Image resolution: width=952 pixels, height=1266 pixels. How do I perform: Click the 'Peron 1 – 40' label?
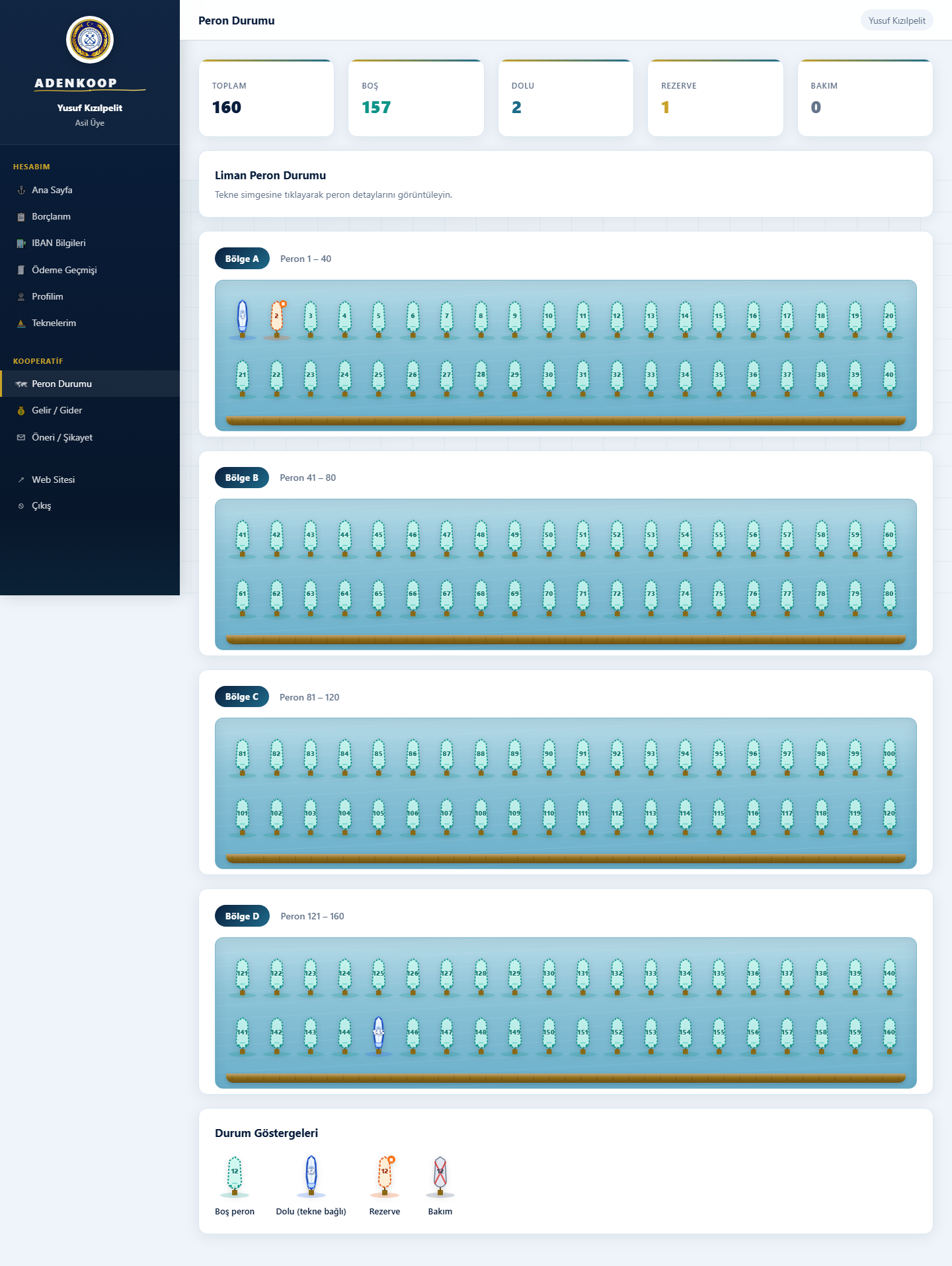pos(305,259)
